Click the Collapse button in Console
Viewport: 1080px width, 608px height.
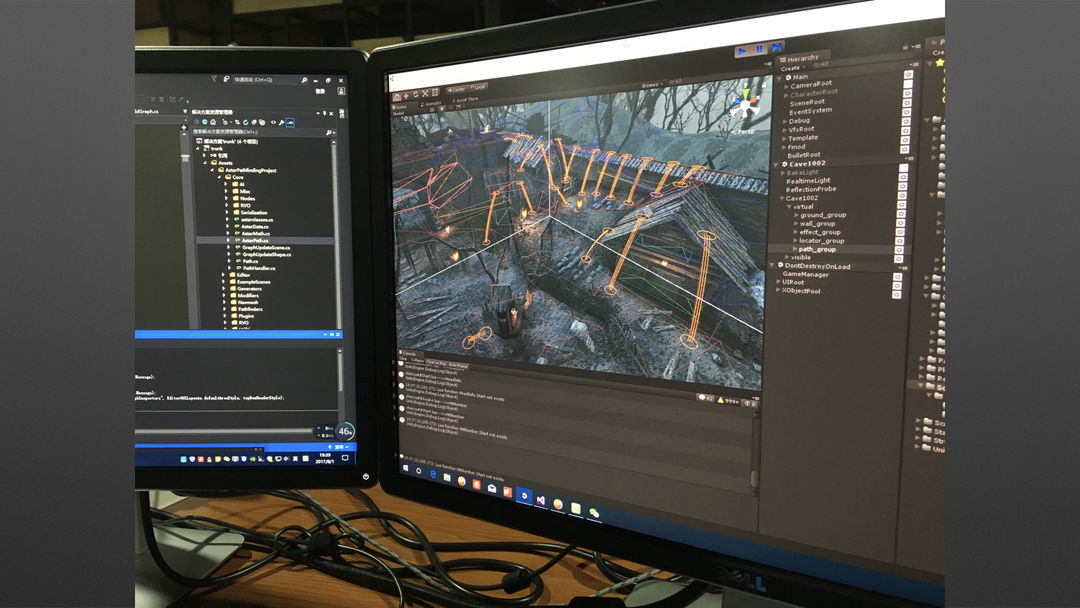[x=417, y=361]
